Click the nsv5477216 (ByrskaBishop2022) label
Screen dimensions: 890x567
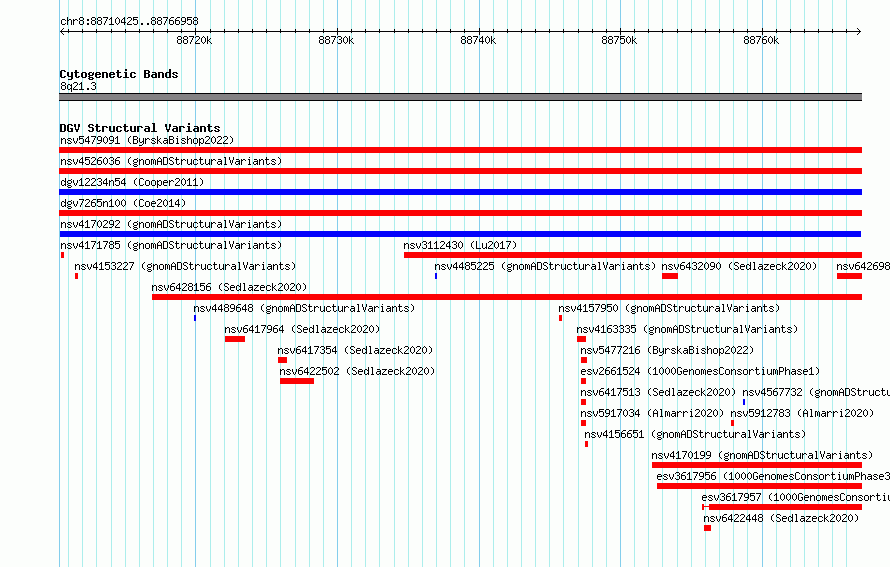[668, 350]
